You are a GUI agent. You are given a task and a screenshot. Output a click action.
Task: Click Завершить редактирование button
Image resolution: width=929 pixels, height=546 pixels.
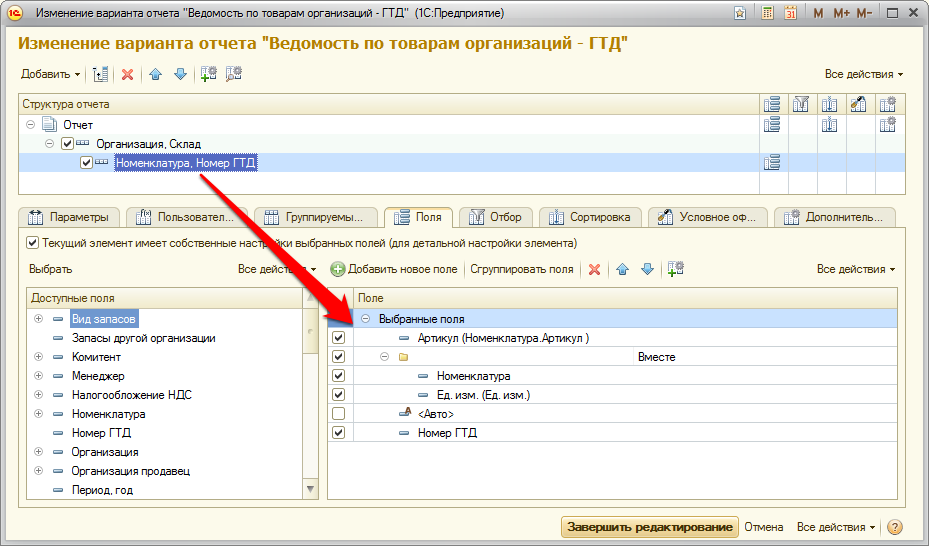[x=650, y=526]
